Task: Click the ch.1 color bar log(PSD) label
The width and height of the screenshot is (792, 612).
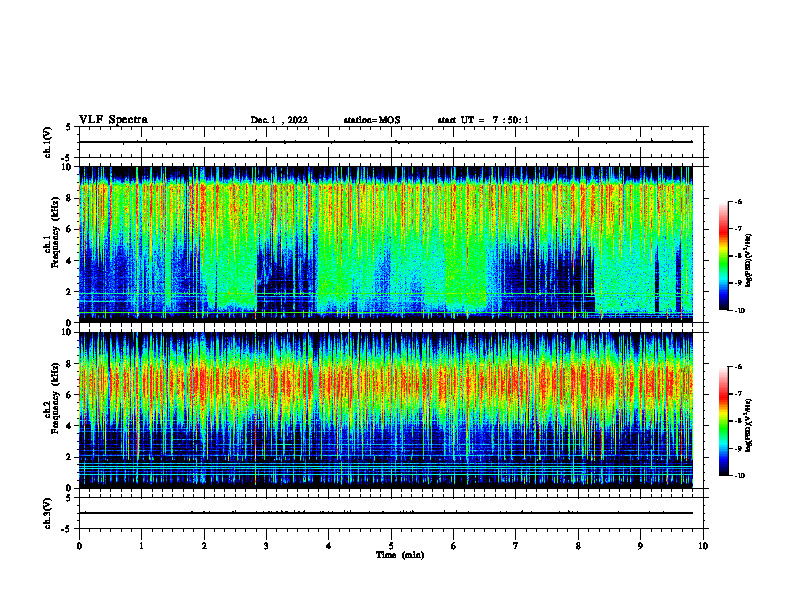Action: click(748, 261)
